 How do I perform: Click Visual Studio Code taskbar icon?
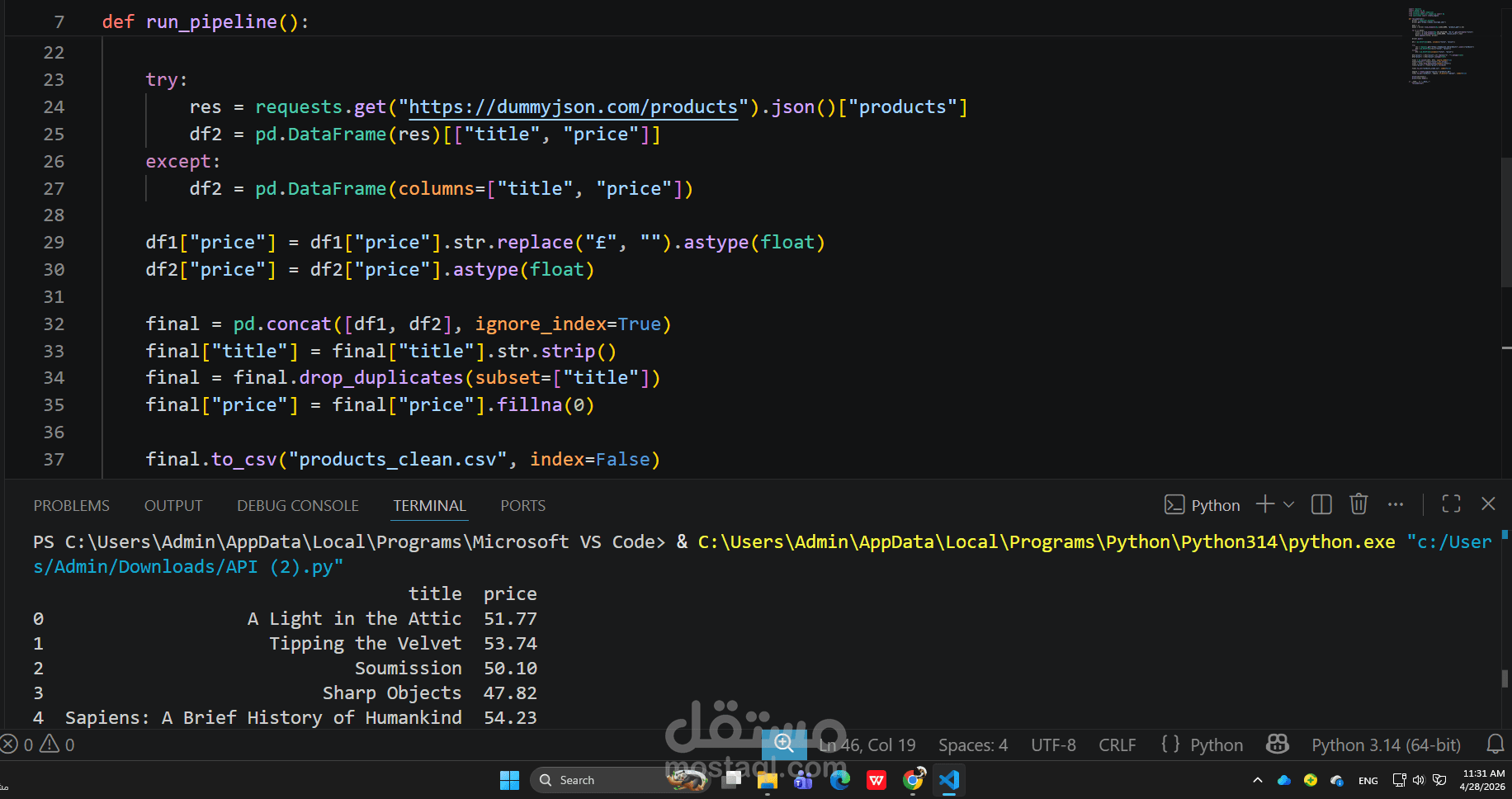tap(949, 780)
